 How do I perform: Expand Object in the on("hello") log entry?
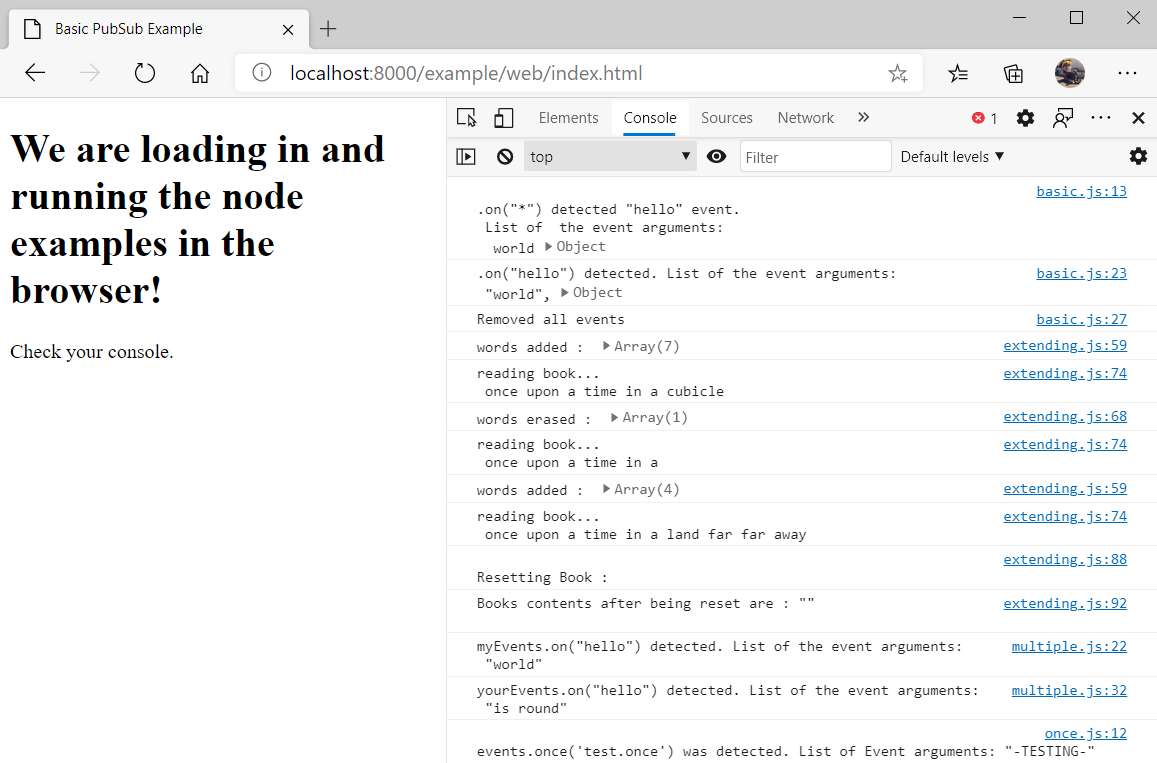coord(591,292)
